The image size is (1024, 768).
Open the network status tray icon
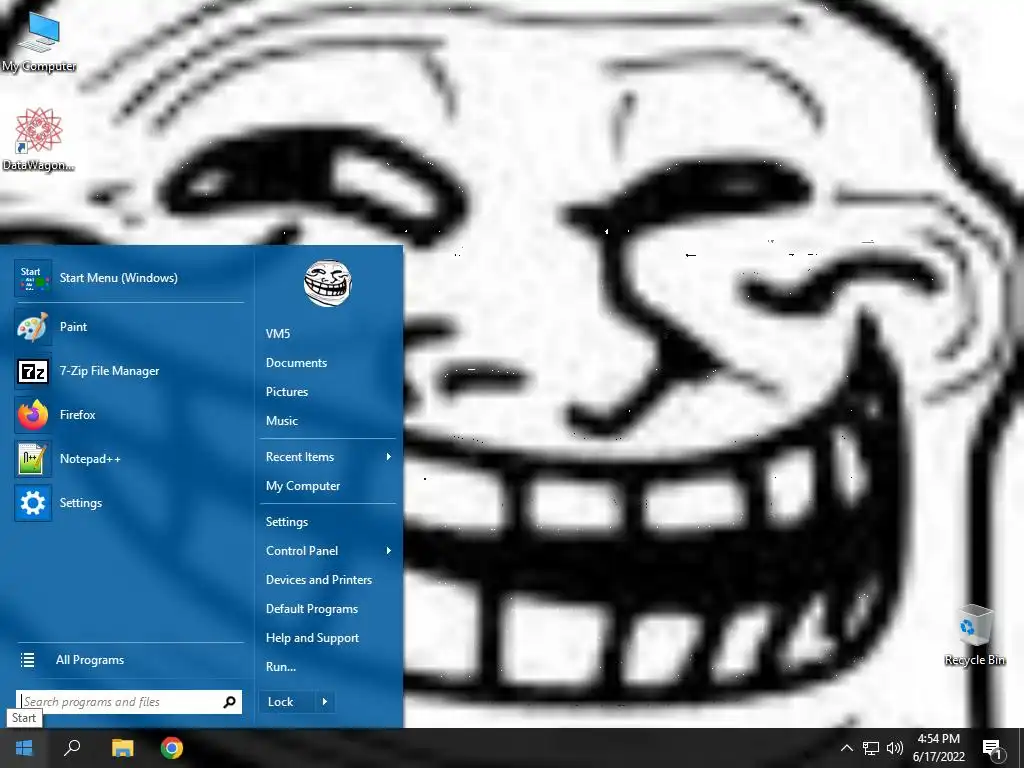[871, 748]
